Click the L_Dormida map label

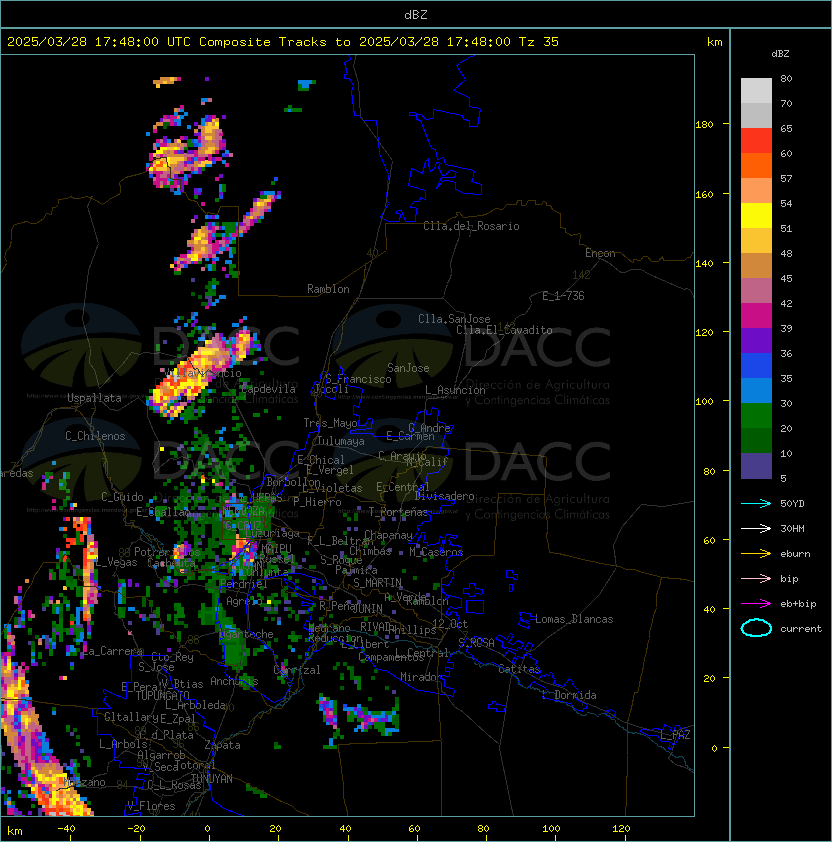click(x=569, y=695)
